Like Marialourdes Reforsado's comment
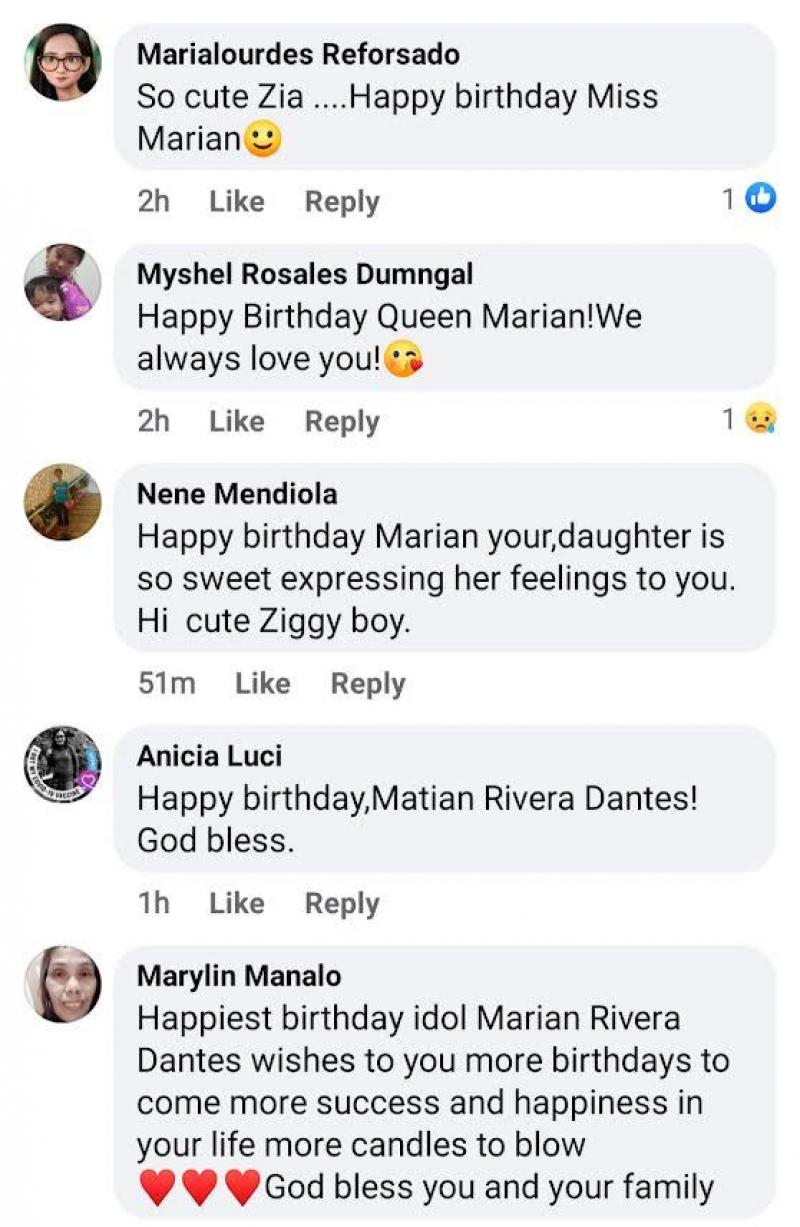Image resolution: width=800 pixels, height=1227 pixels. point(236,201)
